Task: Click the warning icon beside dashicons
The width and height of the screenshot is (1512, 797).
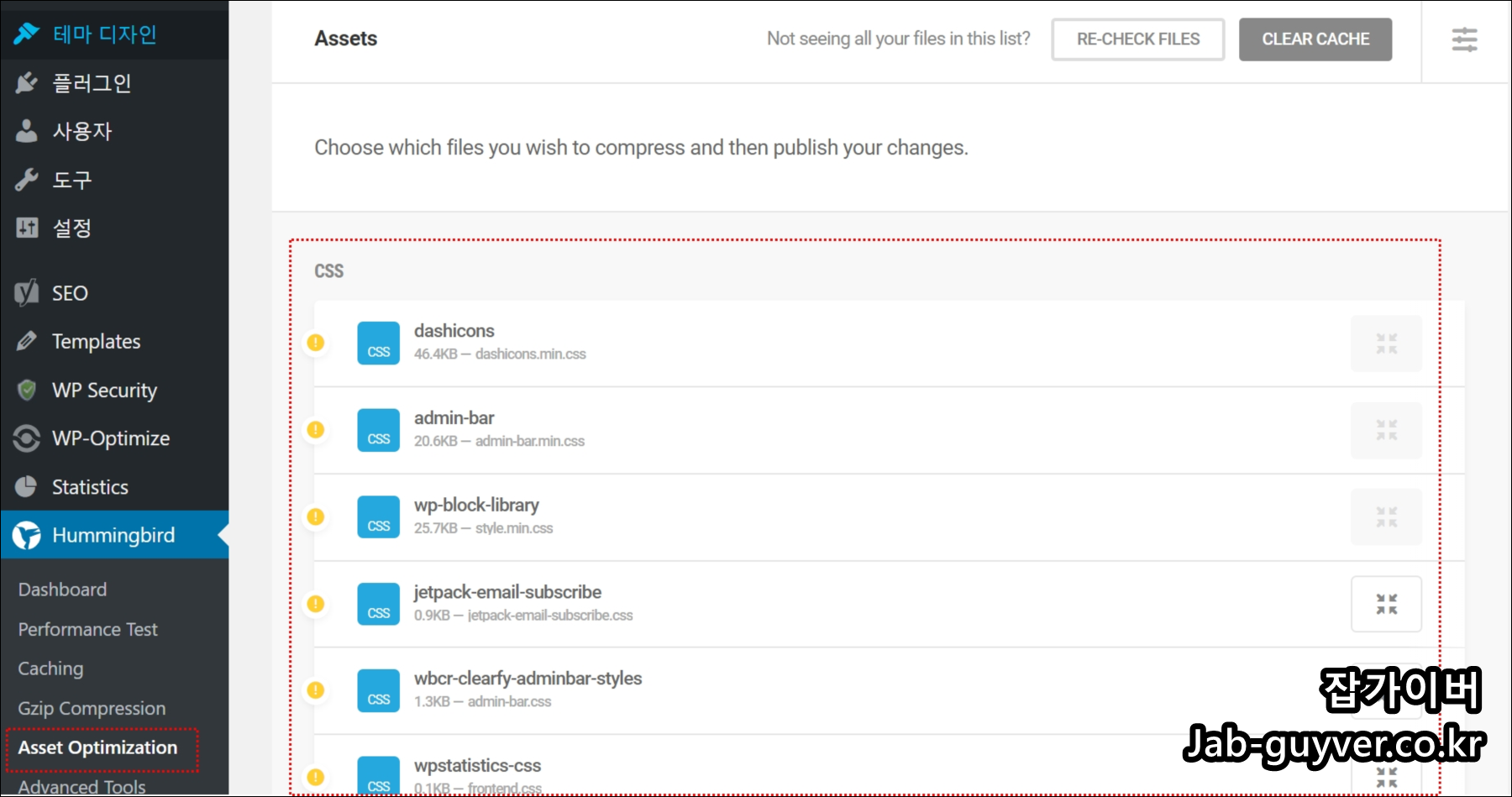Action: pos(316,343)
